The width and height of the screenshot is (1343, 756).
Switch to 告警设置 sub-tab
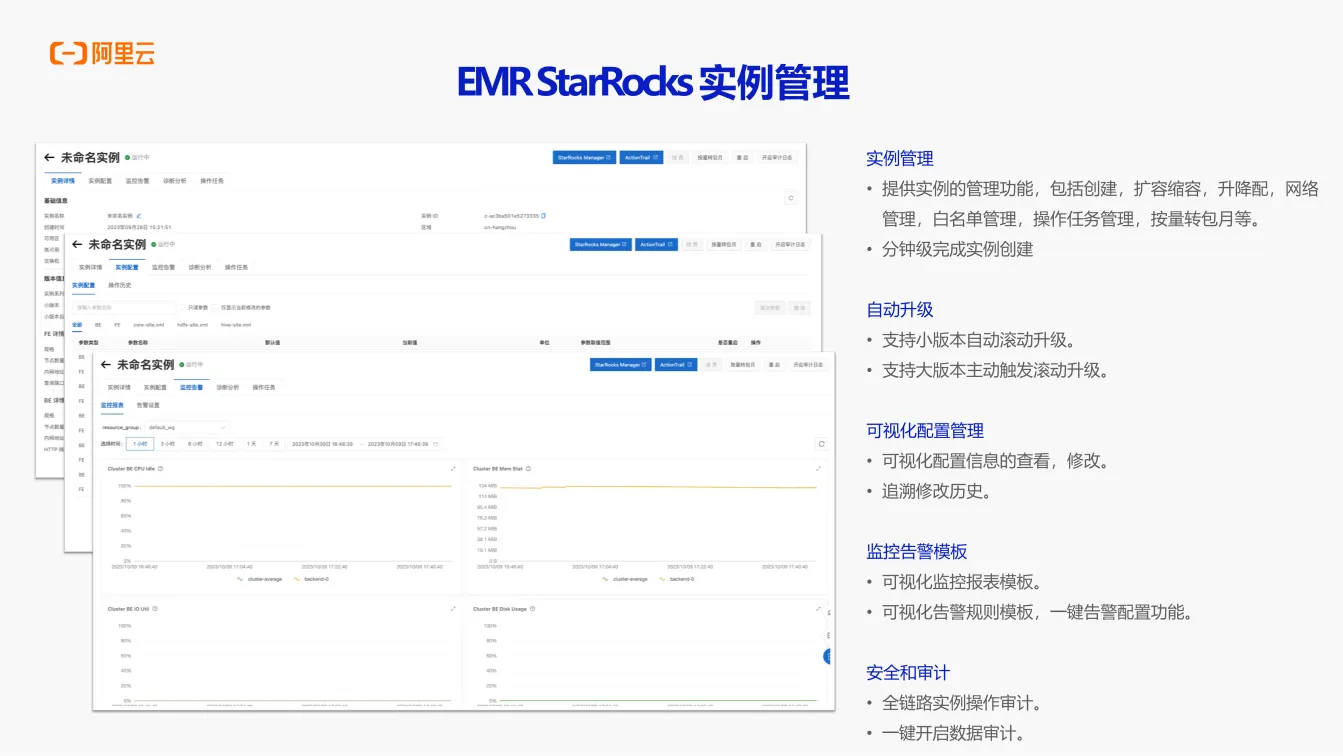[x=148, y=406]
